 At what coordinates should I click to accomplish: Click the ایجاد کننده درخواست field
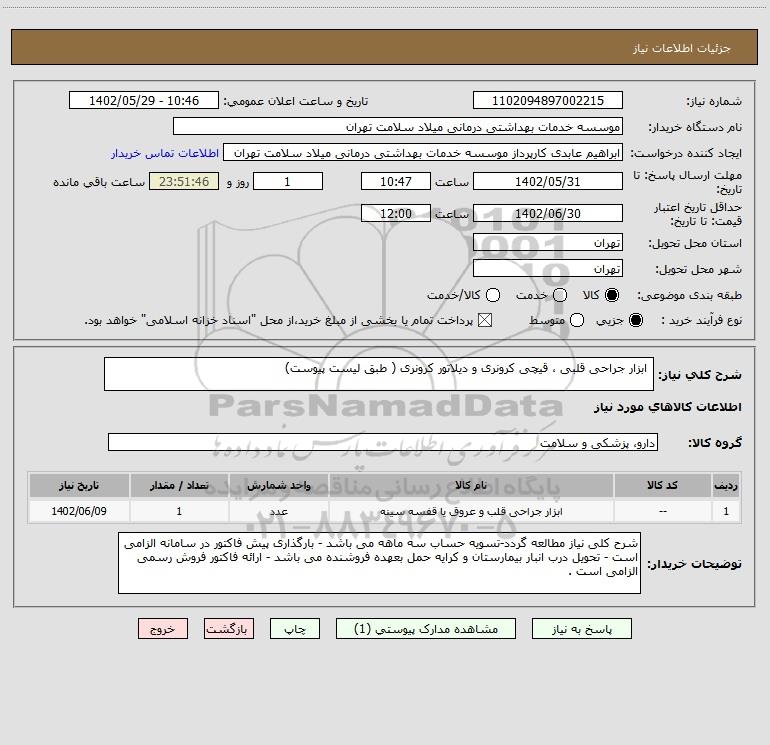[x=423, y=152]
